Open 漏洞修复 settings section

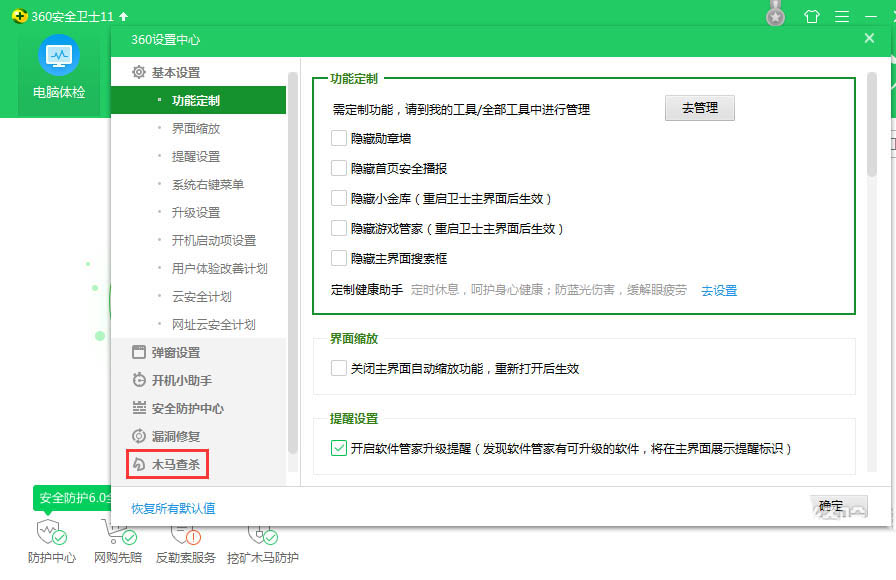pyautogui.click(x=175, y=436)
